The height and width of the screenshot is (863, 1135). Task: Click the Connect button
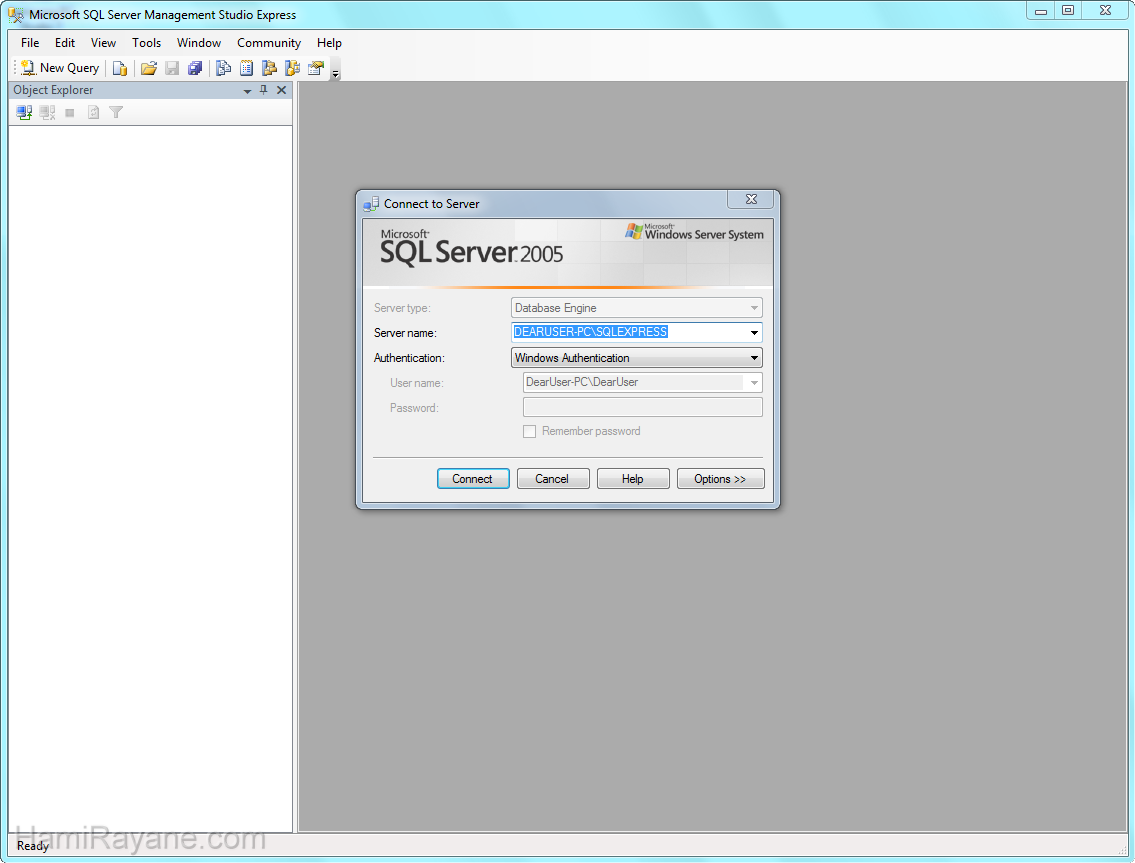click(x=473, y=479)
